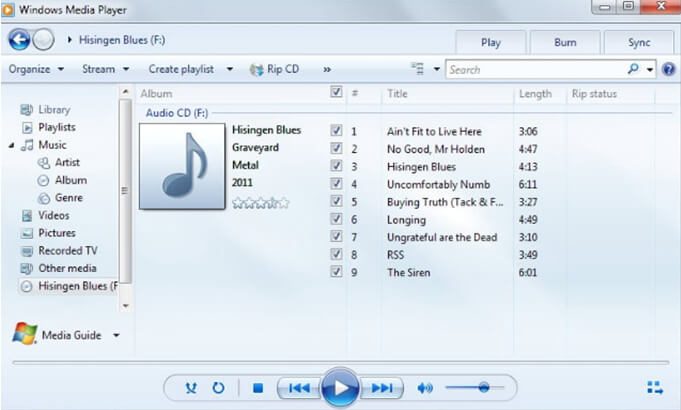
Task: Open the Media Guide dropdown arrow
Action: 116,335
